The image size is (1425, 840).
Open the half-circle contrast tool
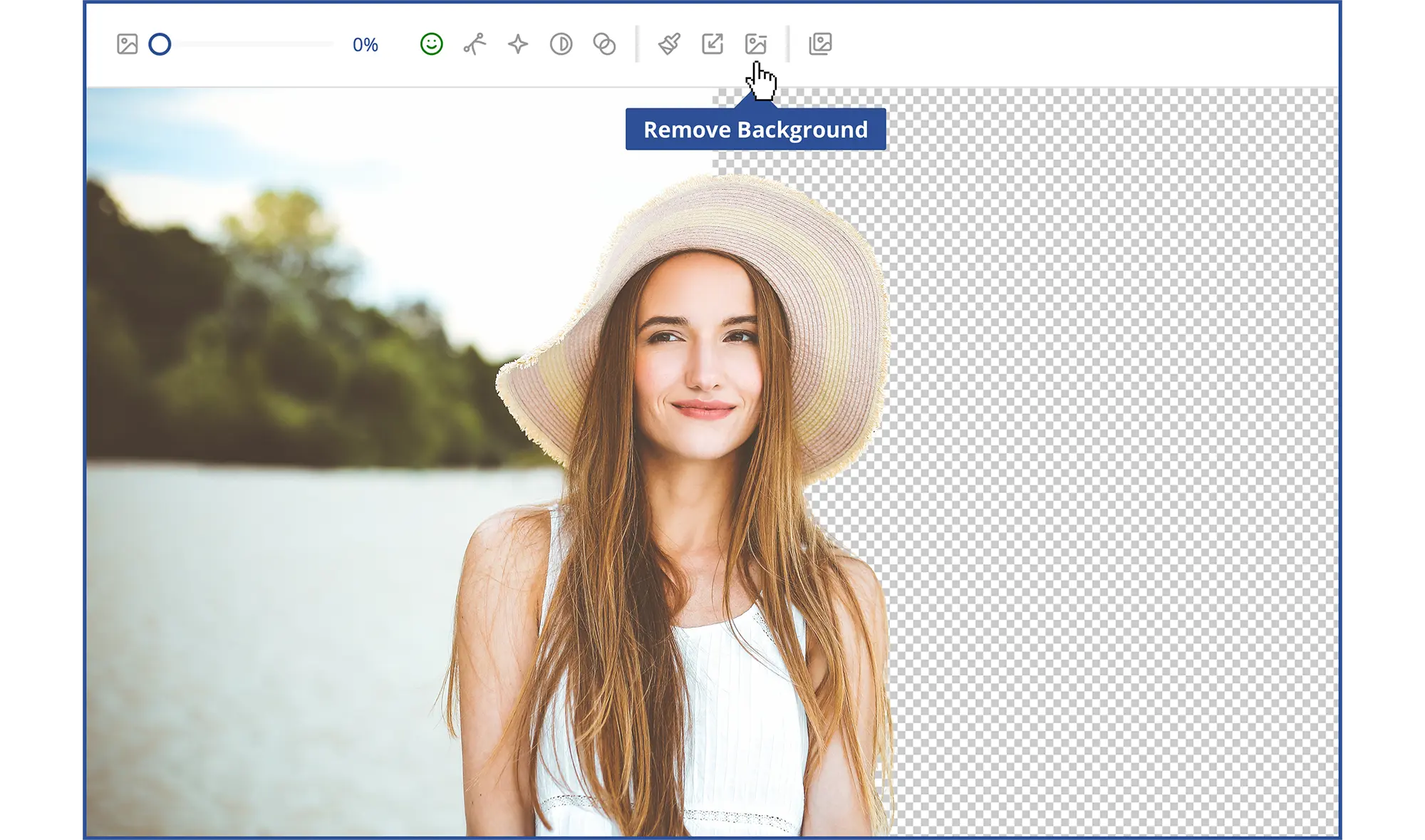pyautogui.click(x=561, y=44)
